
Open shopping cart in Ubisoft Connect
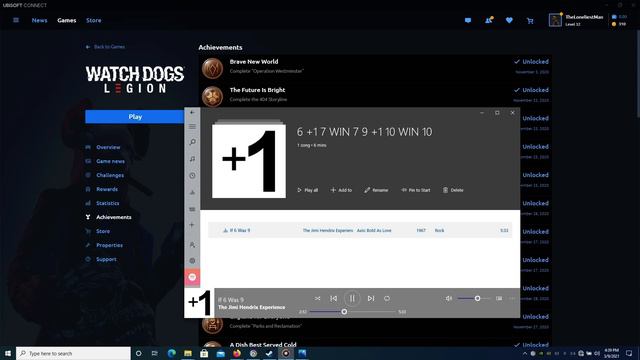point(530,20)
